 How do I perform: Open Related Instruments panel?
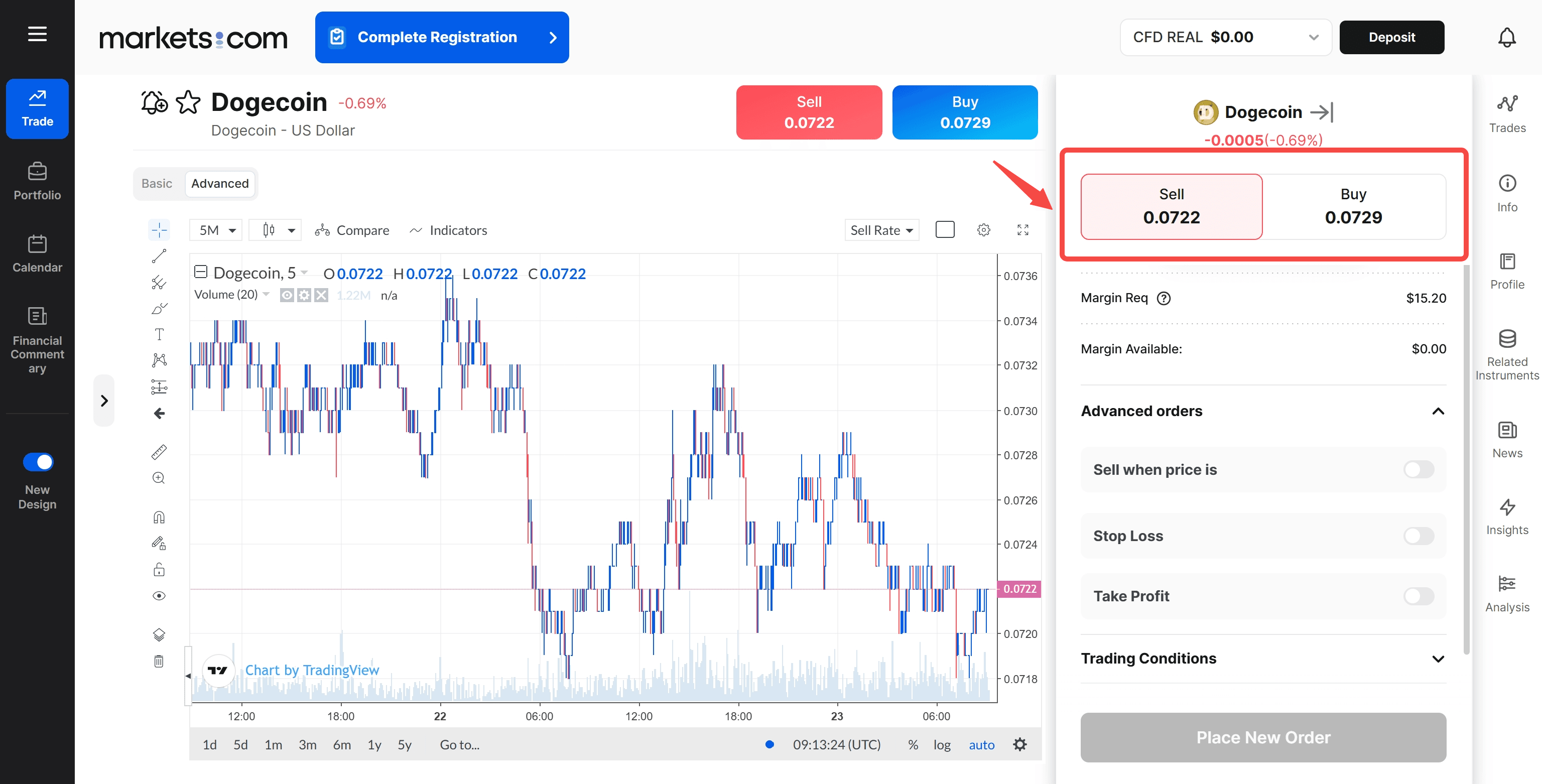pos(1507,354)
